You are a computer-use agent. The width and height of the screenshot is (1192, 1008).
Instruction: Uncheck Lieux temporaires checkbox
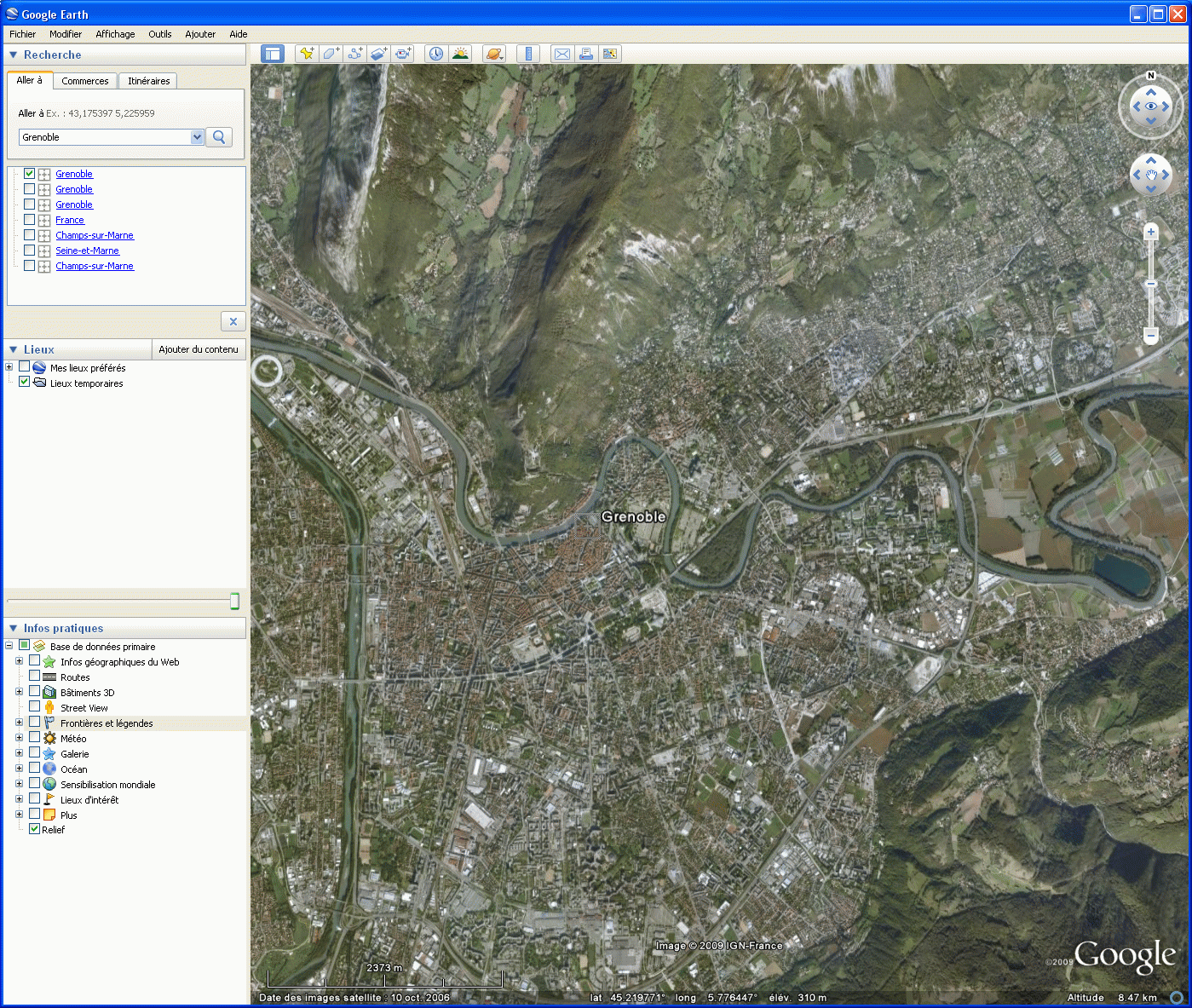click(25, 383)
